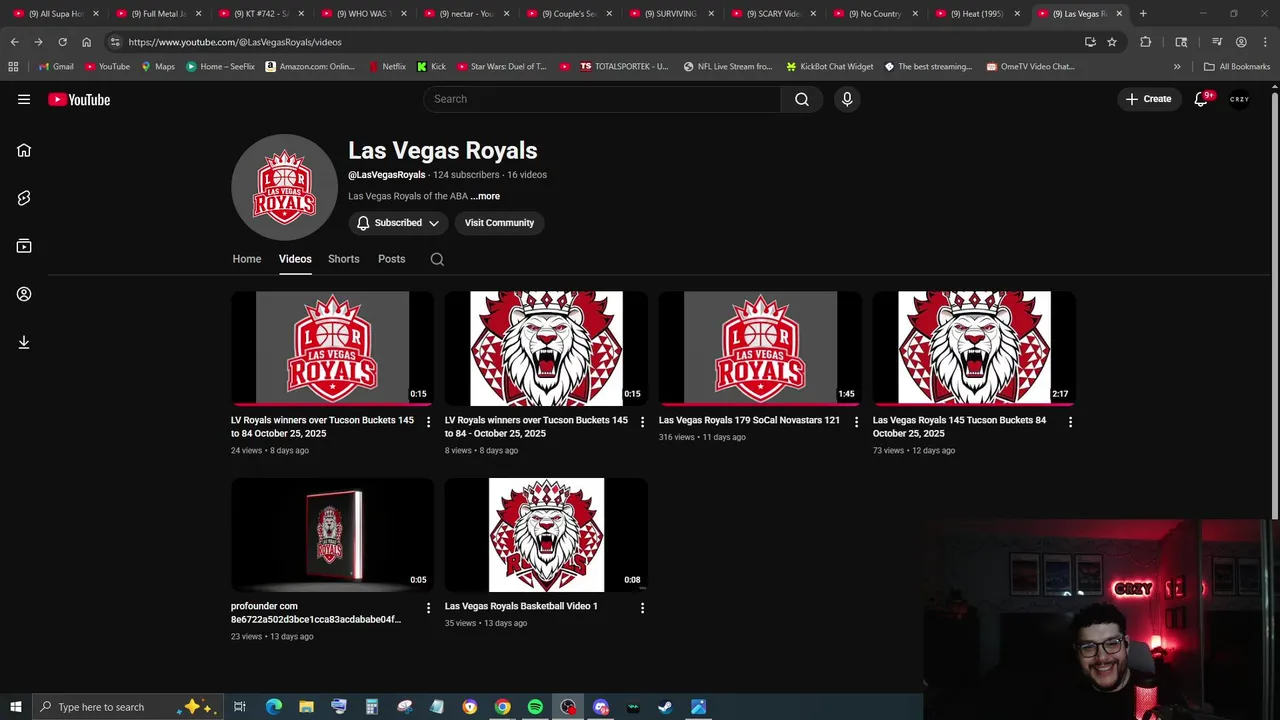Open the CRZY account avatar menu
The height and width of the screenshot is (720, 1280).
coord(1240,99)
